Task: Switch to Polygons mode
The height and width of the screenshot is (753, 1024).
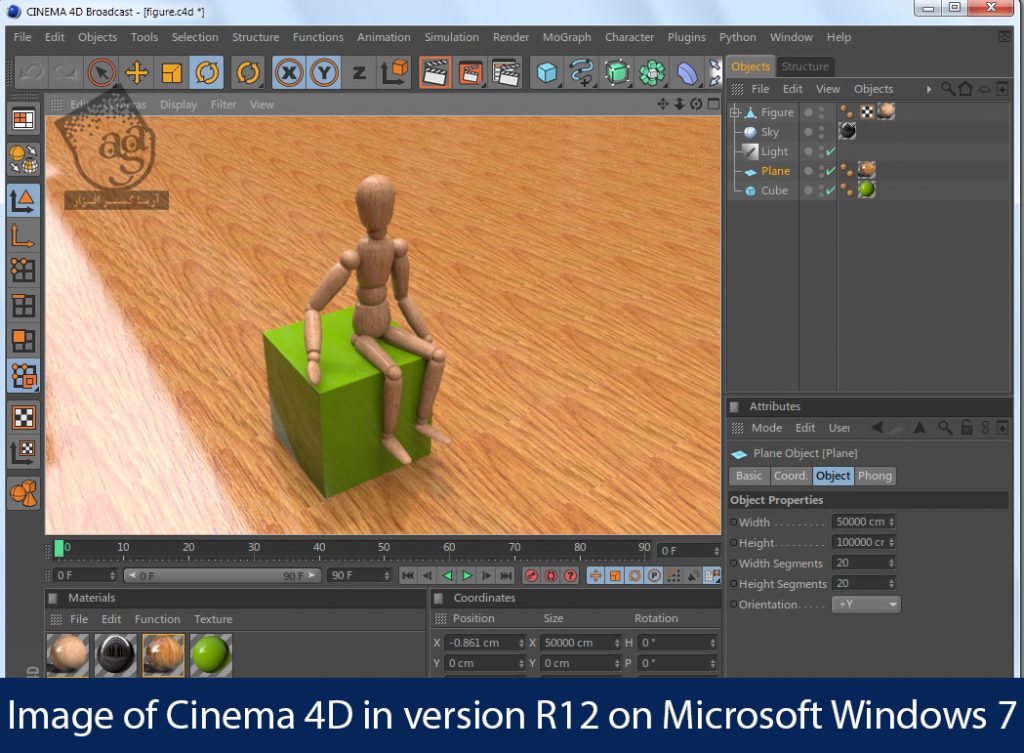Action: pos(24,340)
